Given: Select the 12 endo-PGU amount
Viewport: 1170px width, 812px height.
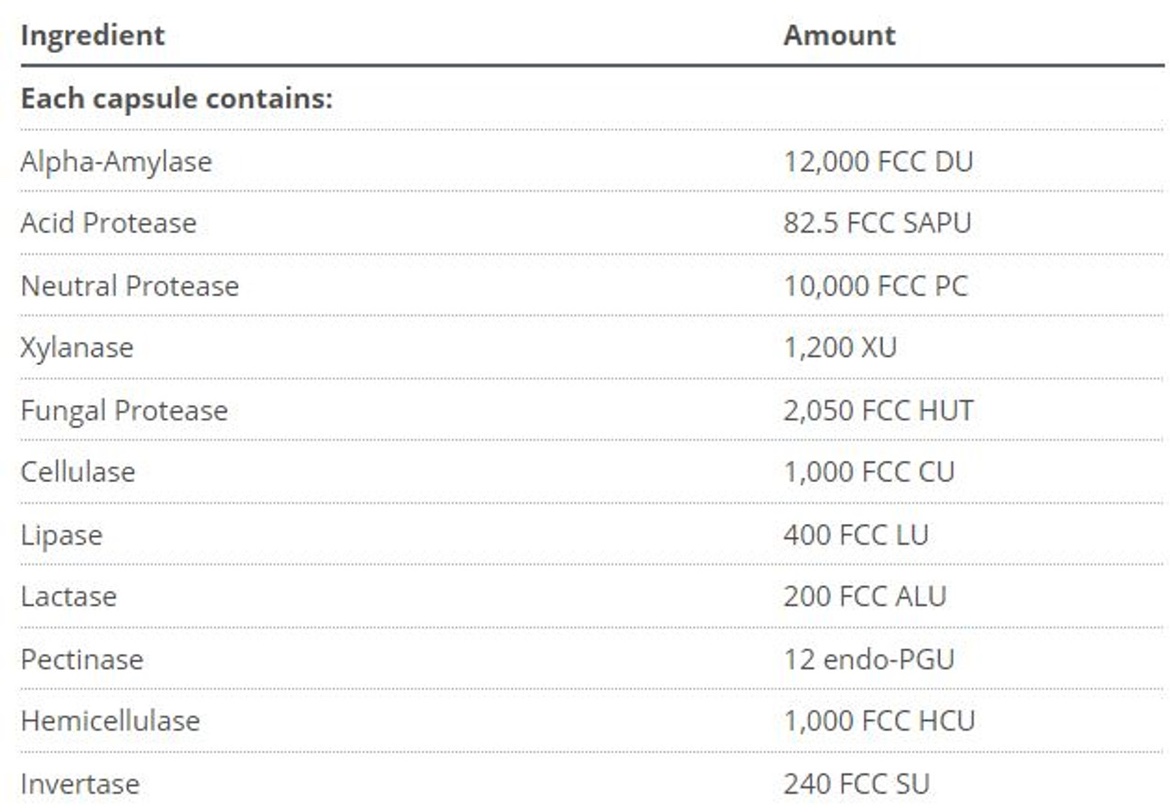Looking at the screenshot, I should click(869, 660).
